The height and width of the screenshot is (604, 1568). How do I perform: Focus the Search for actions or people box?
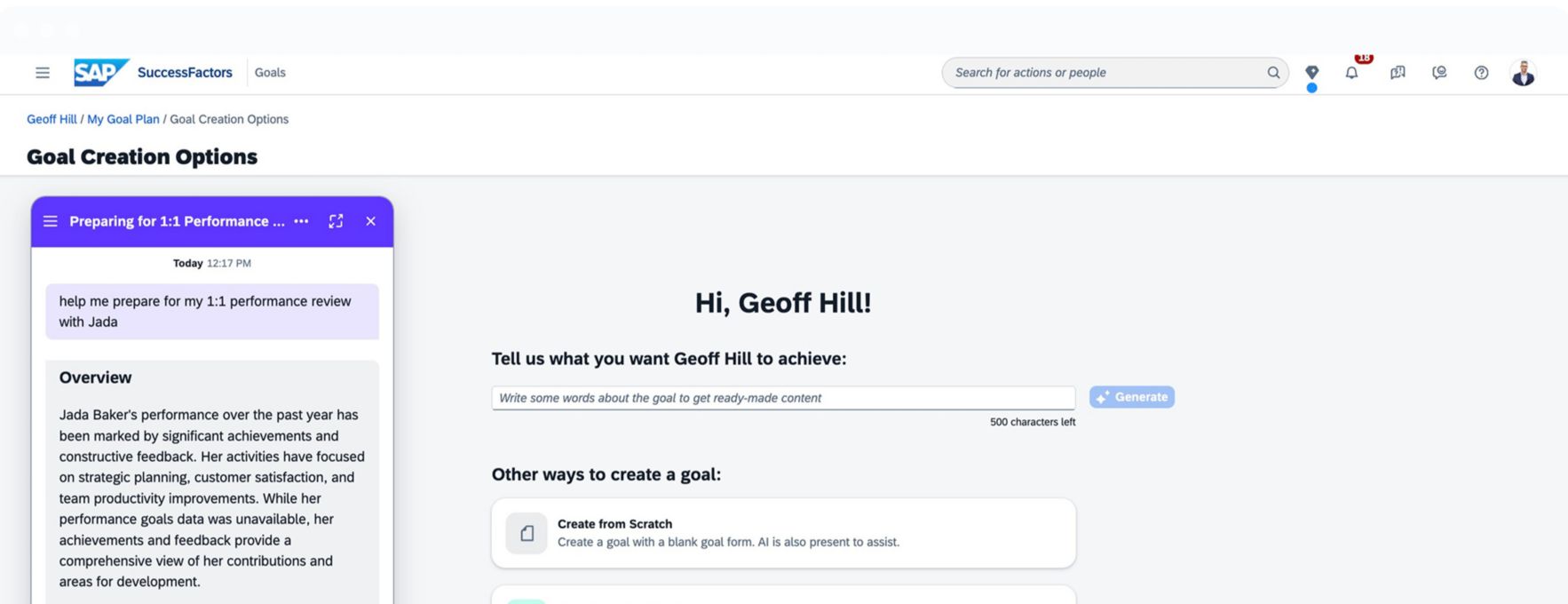[x=1105, y=73]
